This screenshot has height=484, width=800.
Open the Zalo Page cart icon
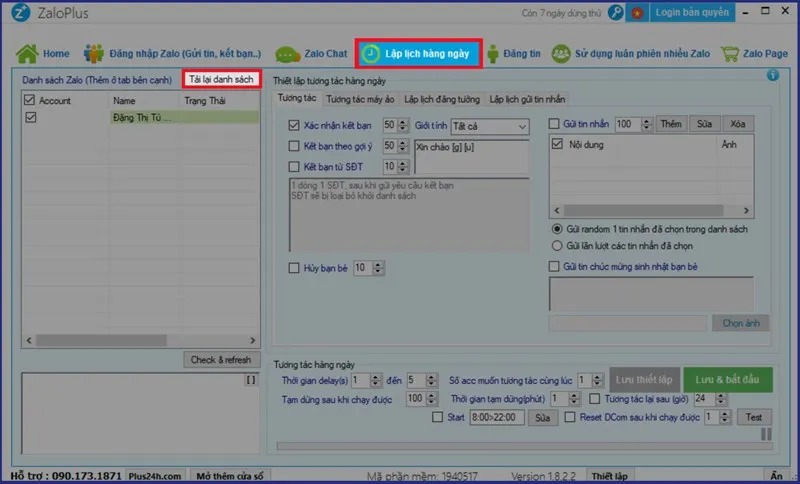pyautogui.click(x=730, y=53)
